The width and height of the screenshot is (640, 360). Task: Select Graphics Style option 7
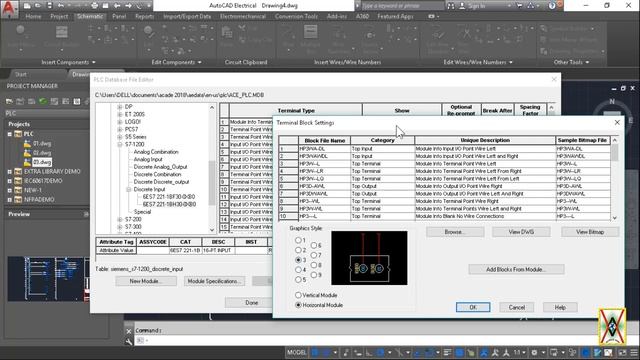[314, 255]
